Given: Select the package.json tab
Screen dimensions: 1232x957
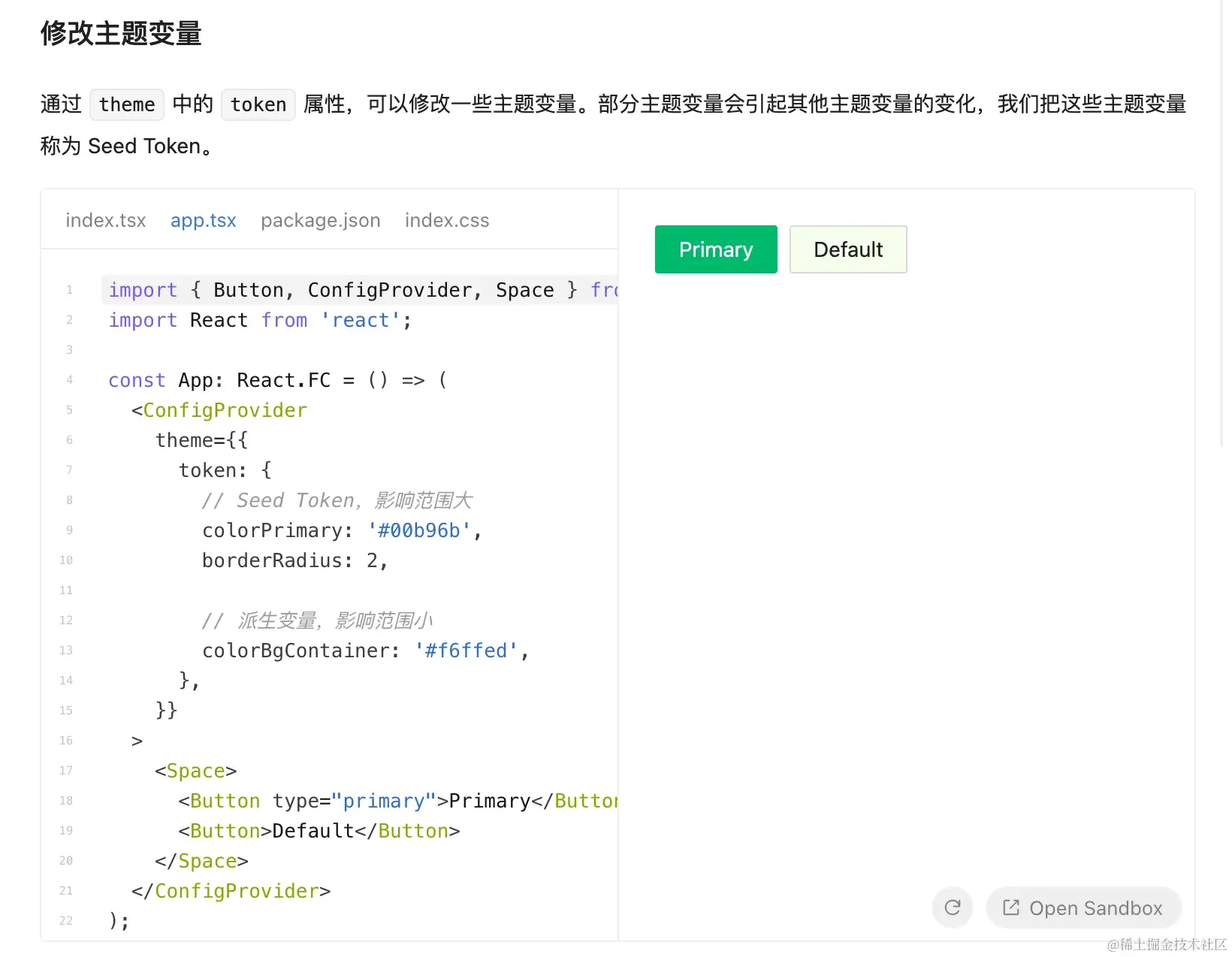Looking at the screenshot, I should [x=321, y=220].
